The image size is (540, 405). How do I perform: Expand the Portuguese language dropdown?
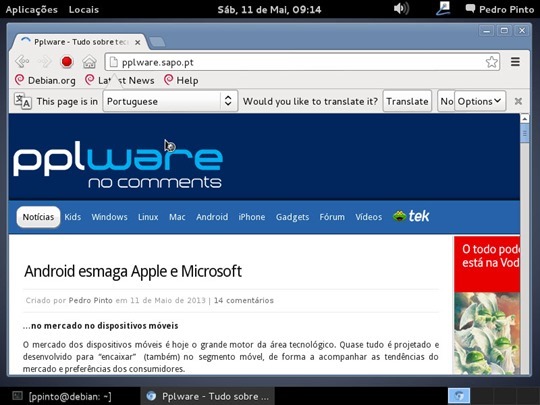170,101
